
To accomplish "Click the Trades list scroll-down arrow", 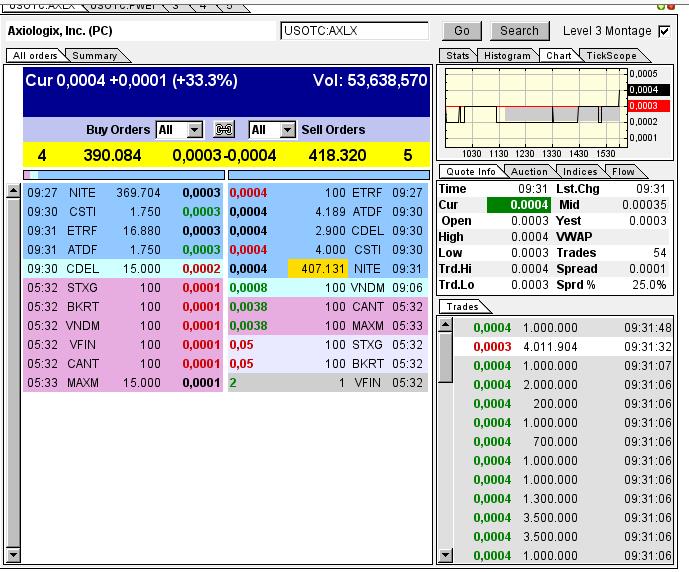I will 445,555.
